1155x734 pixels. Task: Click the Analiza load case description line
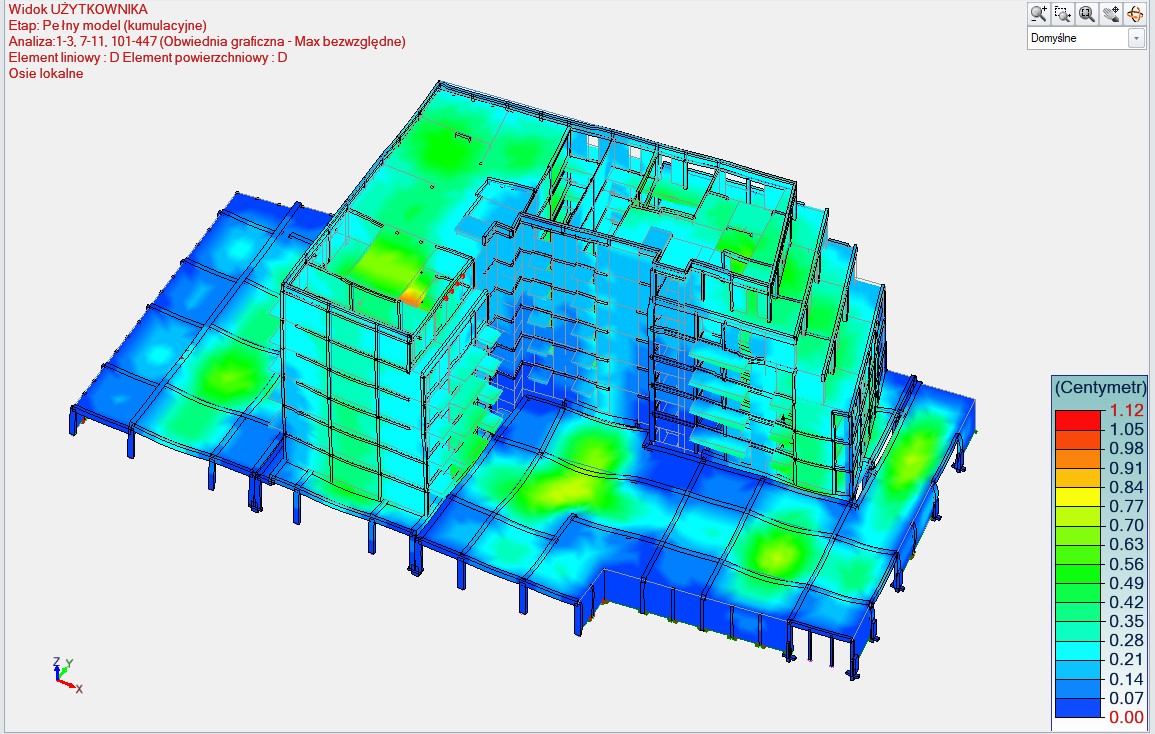click(x=206, y=41)
